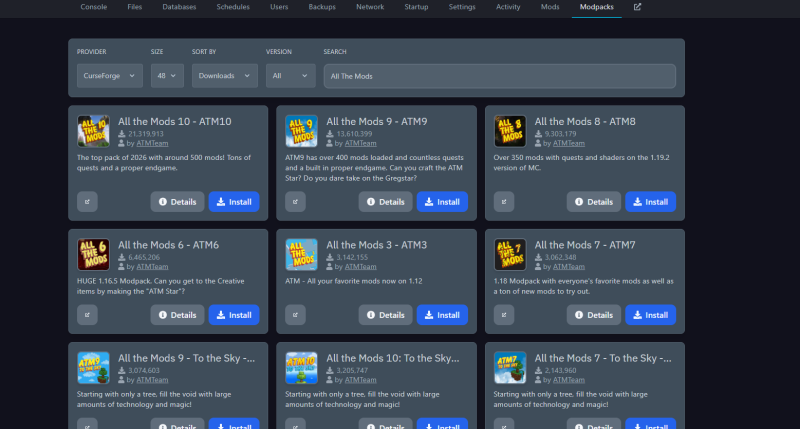View Details for All the Mods 9 - ATM9

coord(385,201)
